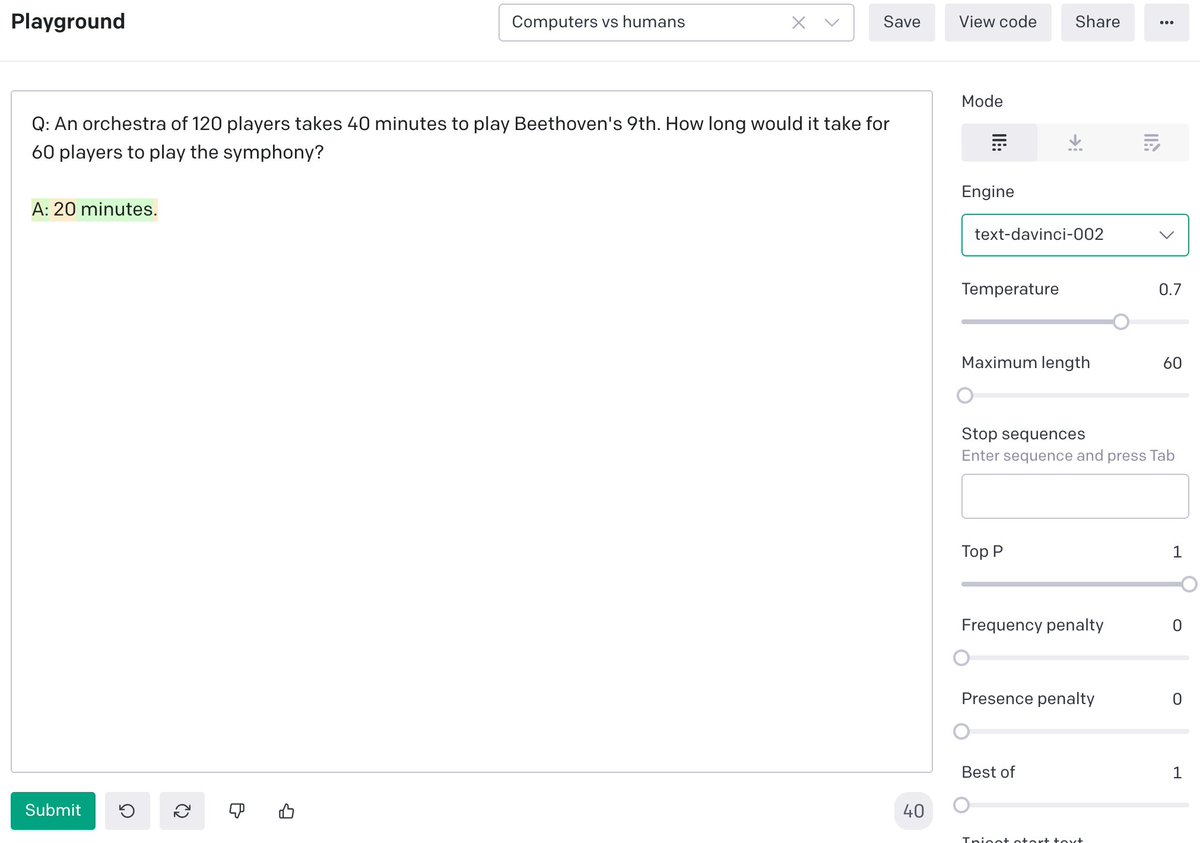Click the Undo last icon
The image size is (1200, 843).
click(x=127, y=811)
